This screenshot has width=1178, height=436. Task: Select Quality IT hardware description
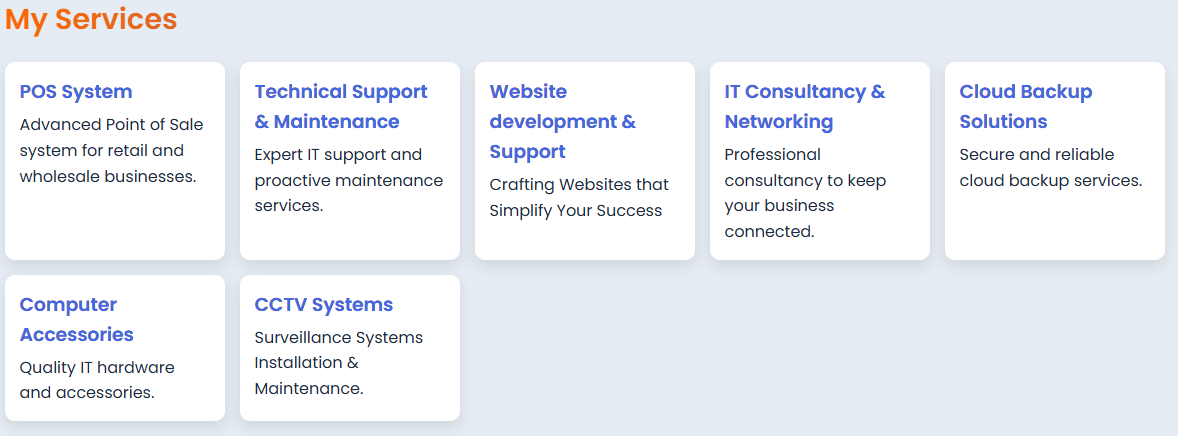(97, 380)
